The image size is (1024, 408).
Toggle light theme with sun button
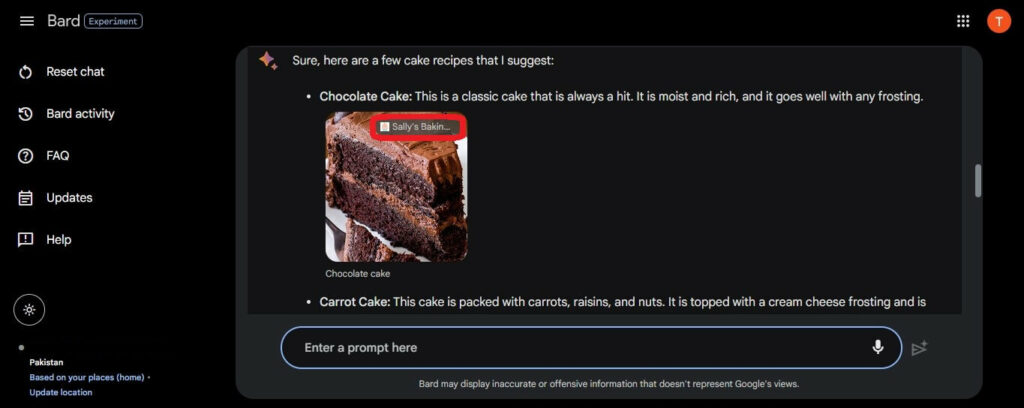pos(29,309)
